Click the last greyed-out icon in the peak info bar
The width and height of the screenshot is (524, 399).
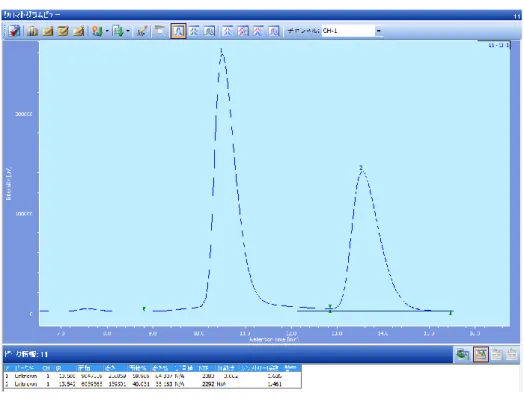[x=512, y=354]
